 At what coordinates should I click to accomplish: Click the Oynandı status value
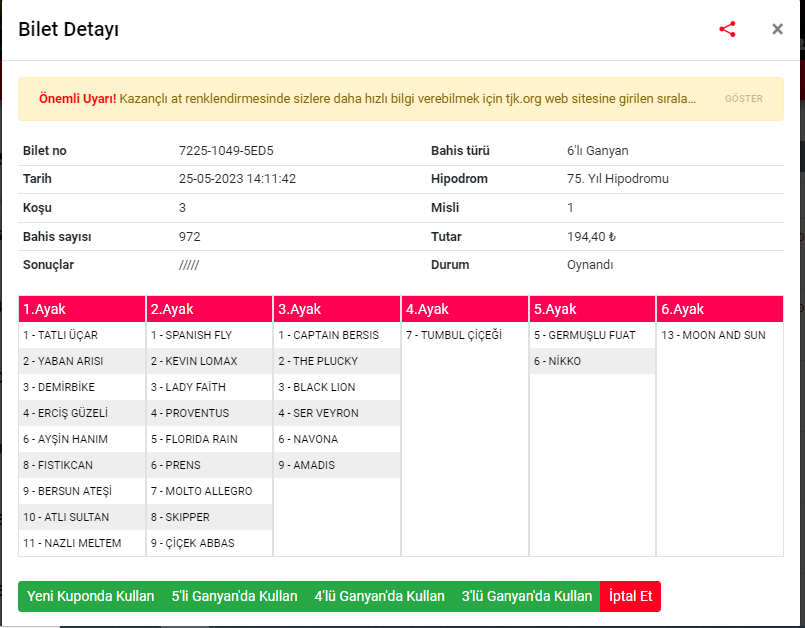tap(590, 265)
